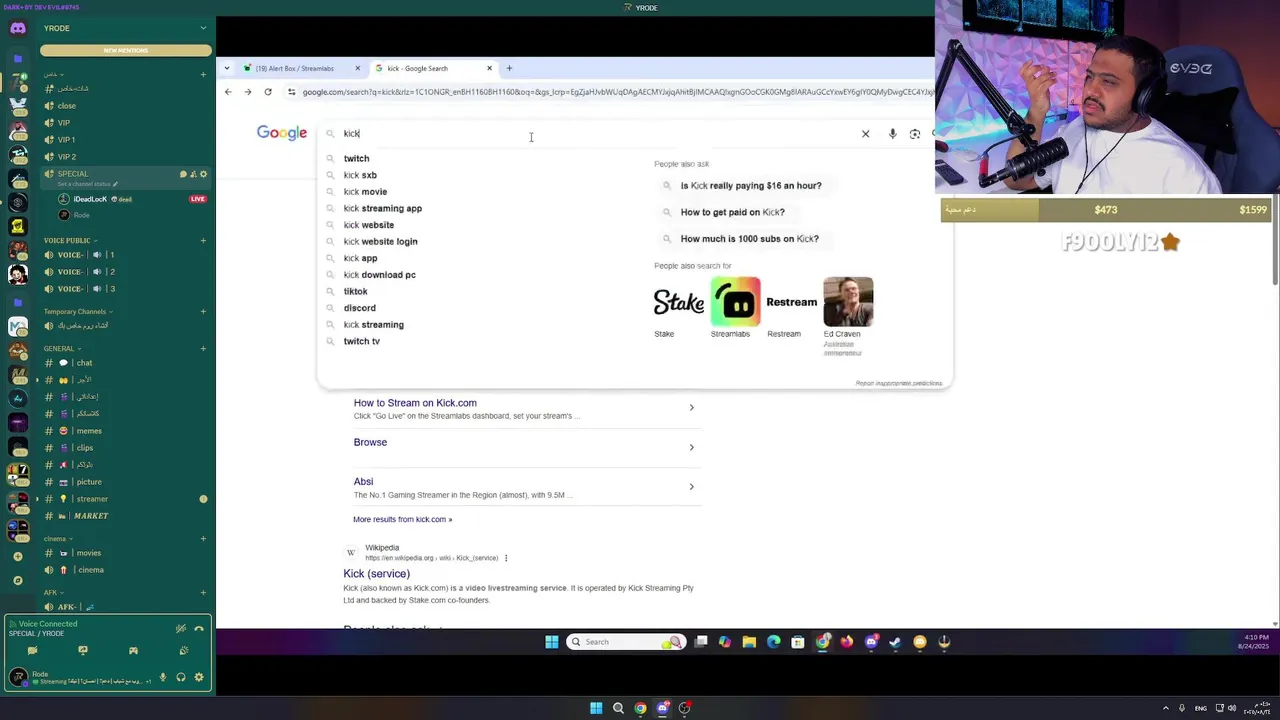Click share your screen icon in Discord
This screenshot has width=1280, height=720.
(x=83, y=651)
